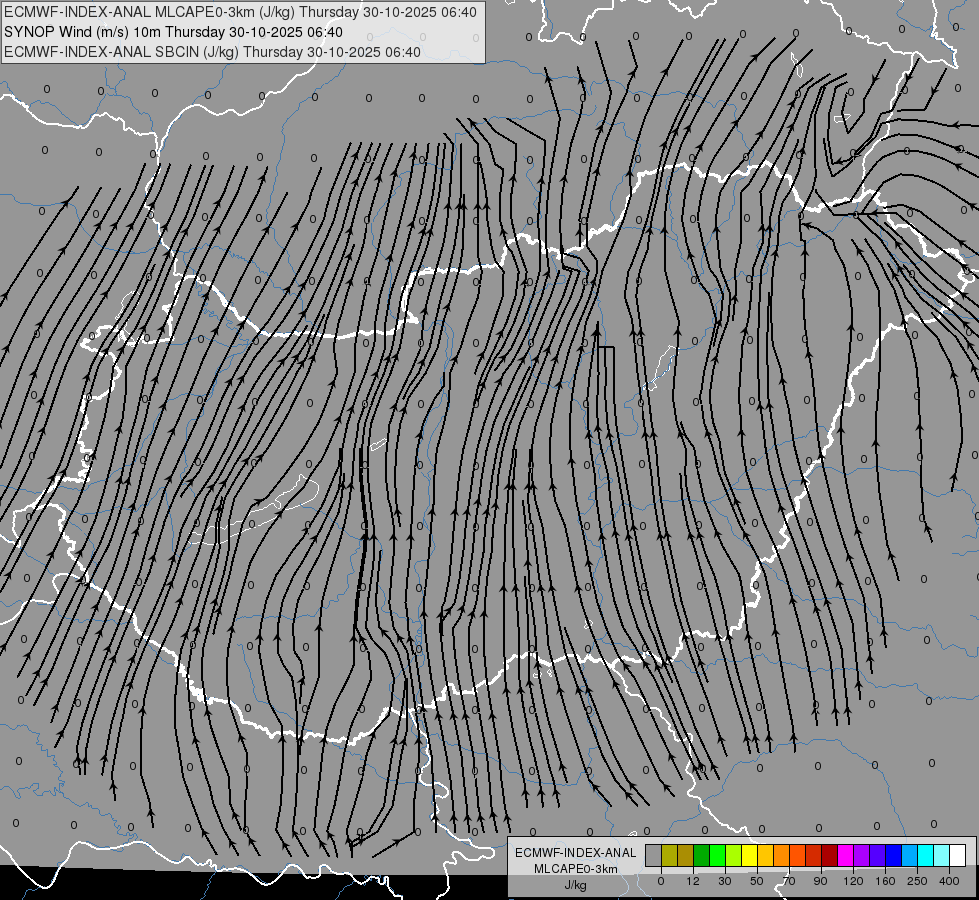Pick the indigo legend swatch before 160
The width and height of the screenshot is (979, 900).
[878, 856]
